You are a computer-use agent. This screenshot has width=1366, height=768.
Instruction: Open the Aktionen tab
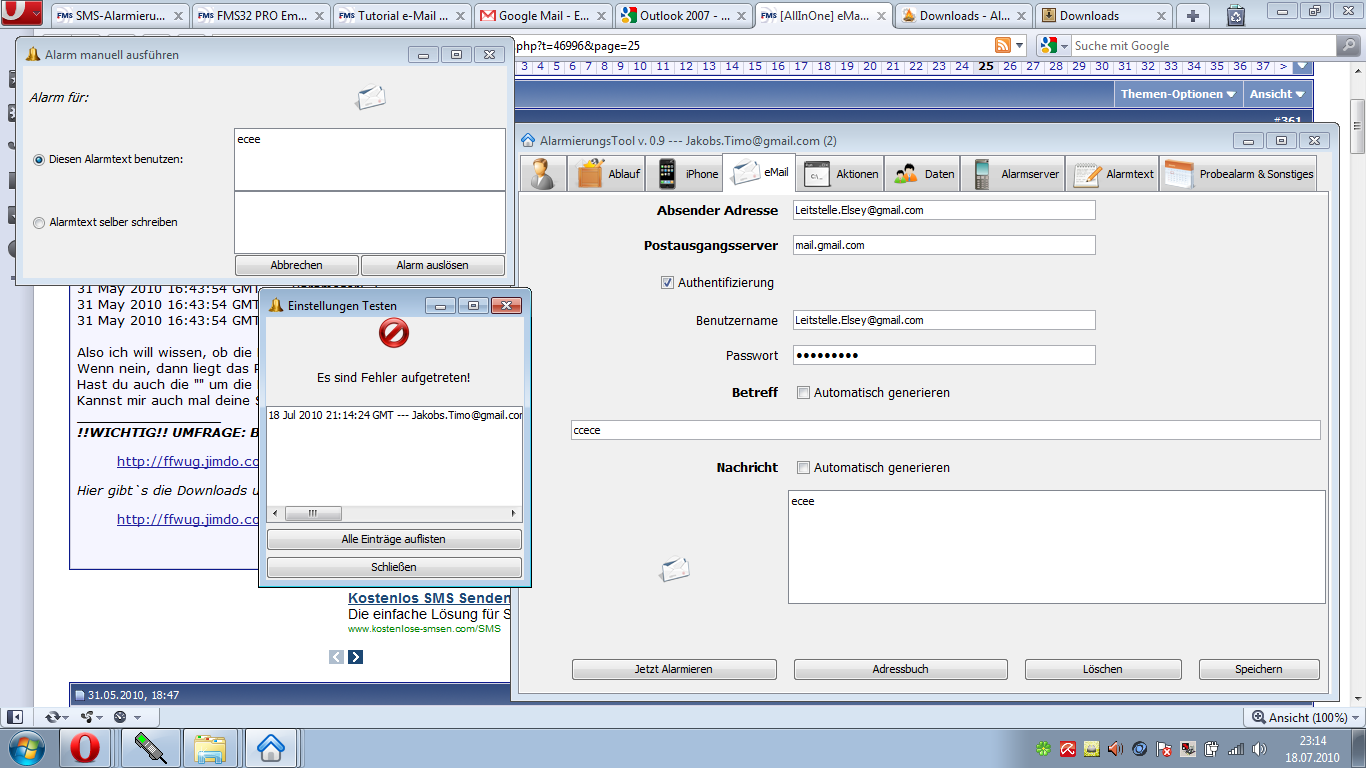pyautogui.click(x=839, y=173)
